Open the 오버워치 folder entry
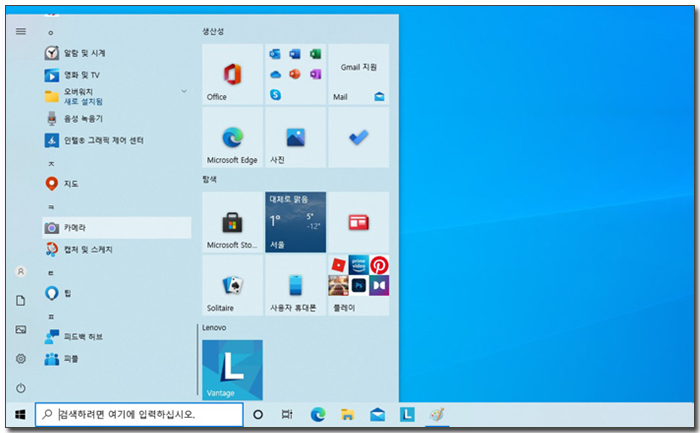The width and height of the screenshot is (700, 433). click(117, 96)
